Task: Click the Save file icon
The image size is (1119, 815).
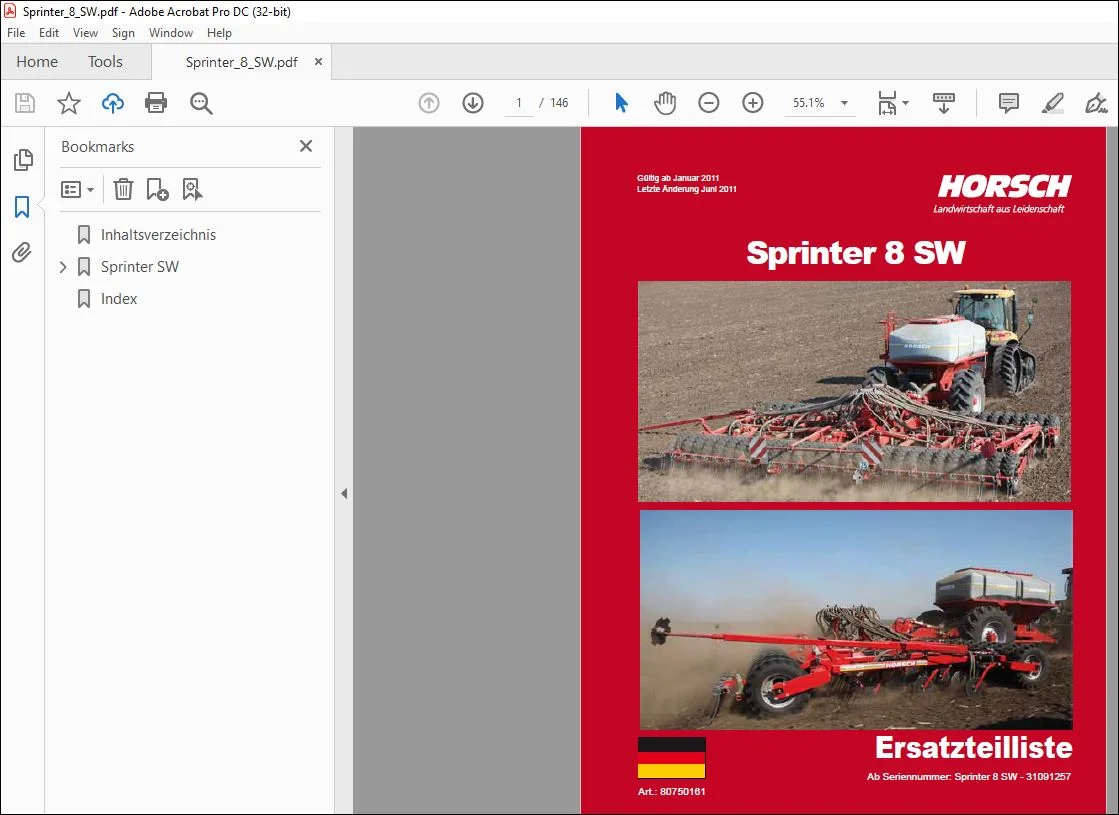Action: tap(25, 103)
